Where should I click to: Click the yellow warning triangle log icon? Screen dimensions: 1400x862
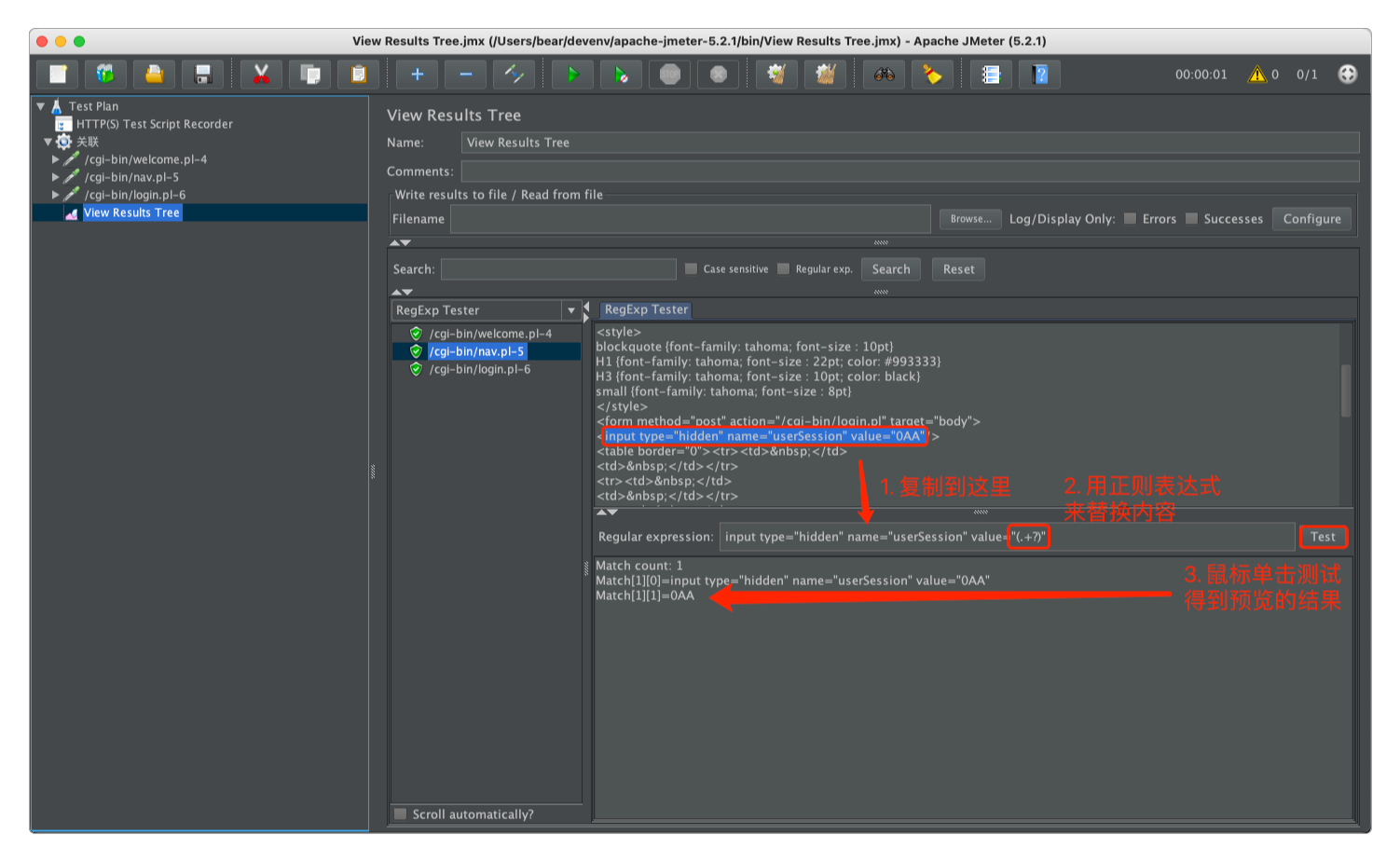(x=1257, y=75)
